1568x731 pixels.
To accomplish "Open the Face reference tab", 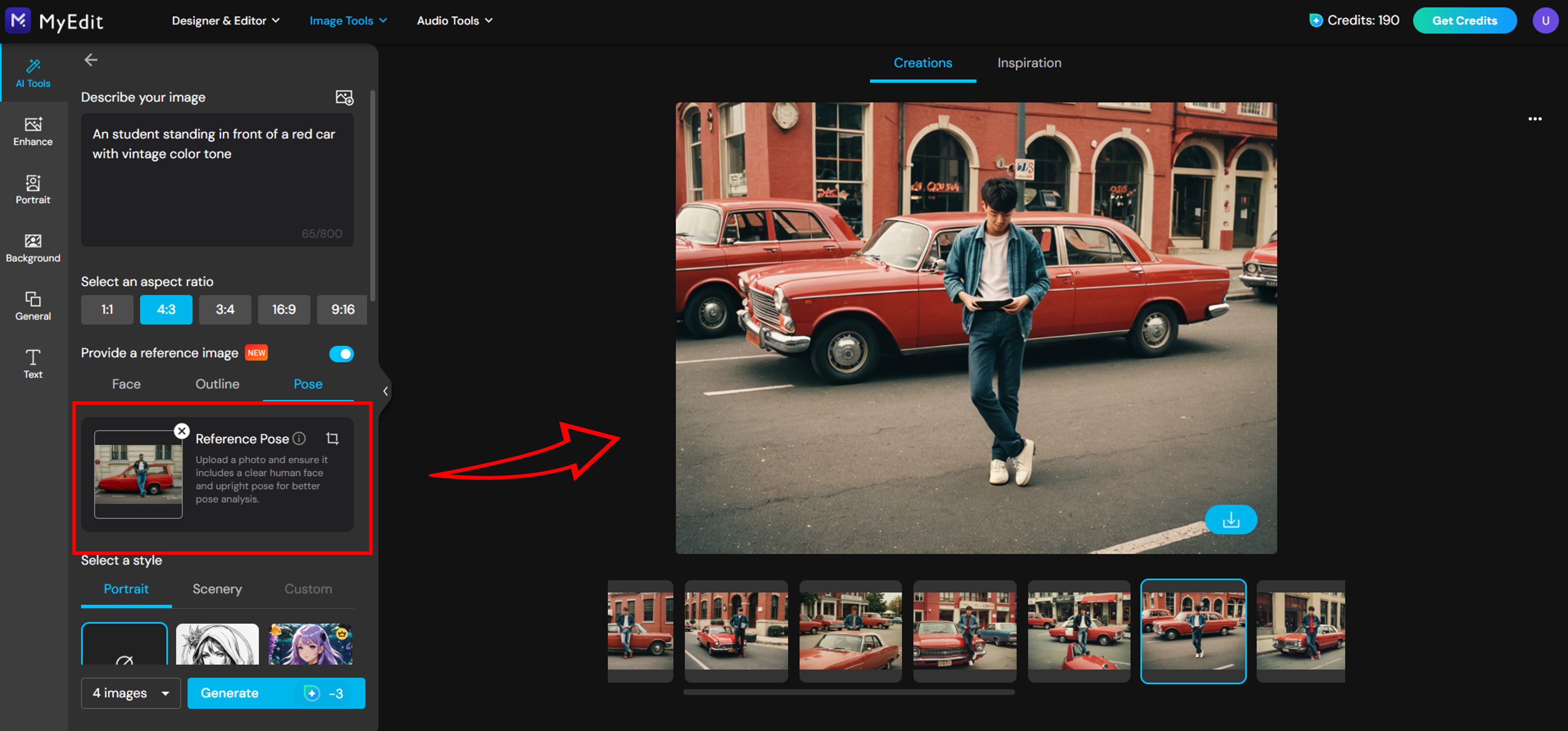I will (126, 384).
